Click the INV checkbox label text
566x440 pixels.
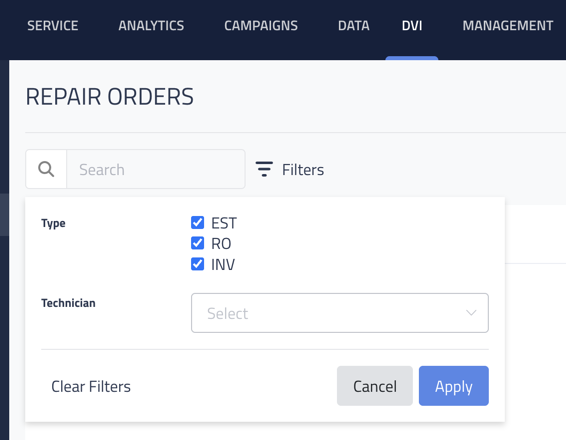click(x=223, y=265)
